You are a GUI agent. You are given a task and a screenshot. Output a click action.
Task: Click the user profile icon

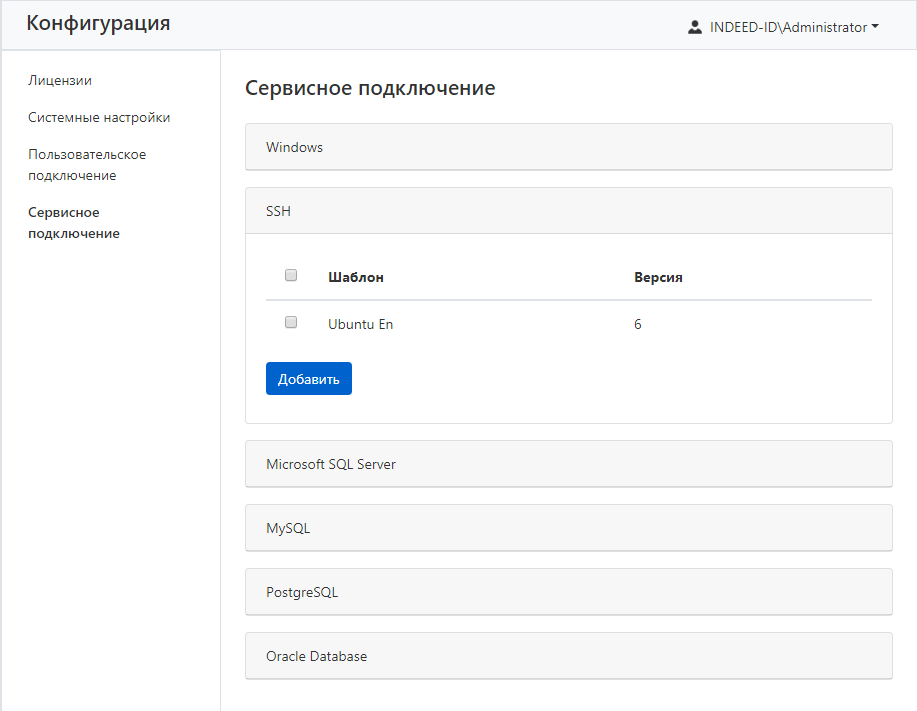tap(695, 27)
